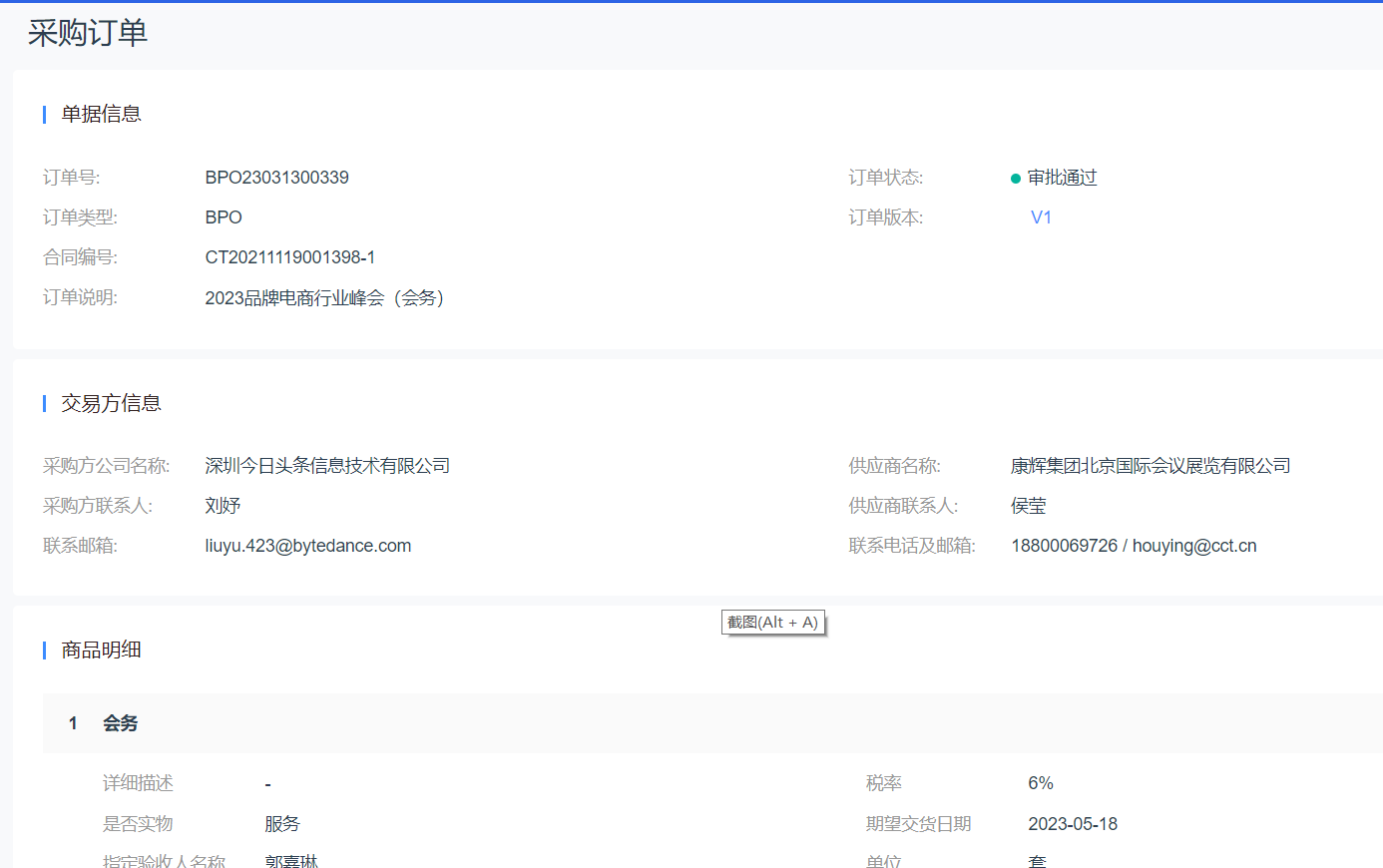Click contract number CT20211119001398-1
The height and width of the screenshot is (868, 1383).
(x=289, y=257)
